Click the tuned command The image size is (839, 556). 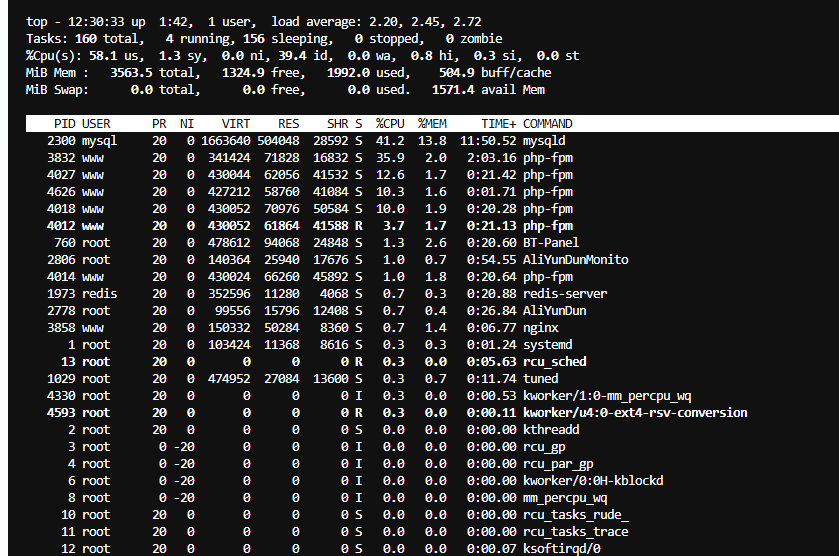coord(540,379)
